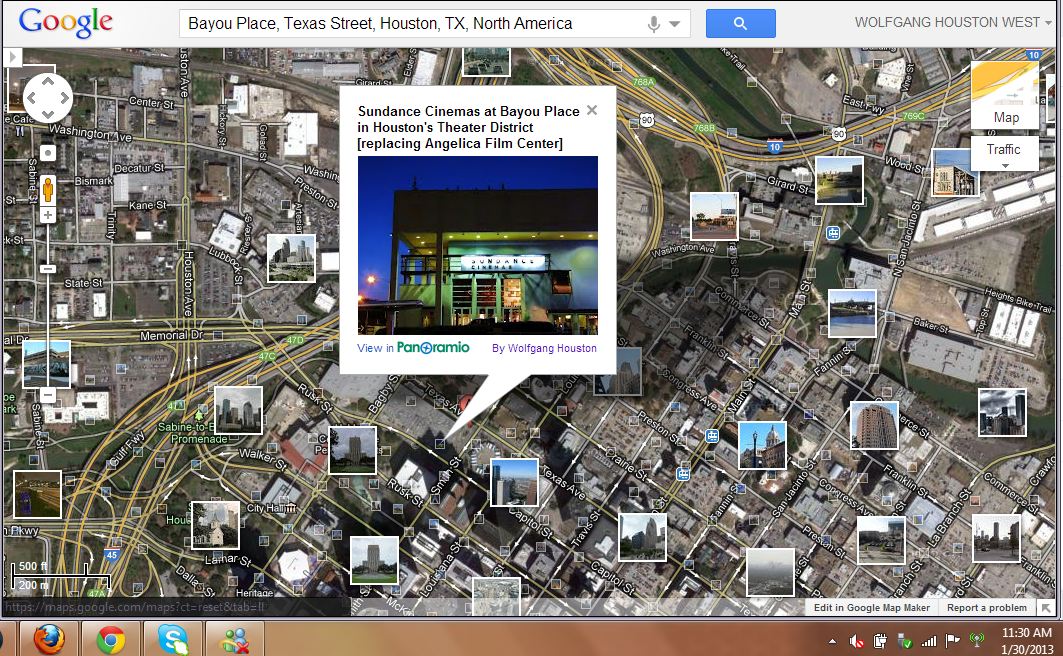
Task: Click the muted volume tray icon
Action: (x=857, y=640)
